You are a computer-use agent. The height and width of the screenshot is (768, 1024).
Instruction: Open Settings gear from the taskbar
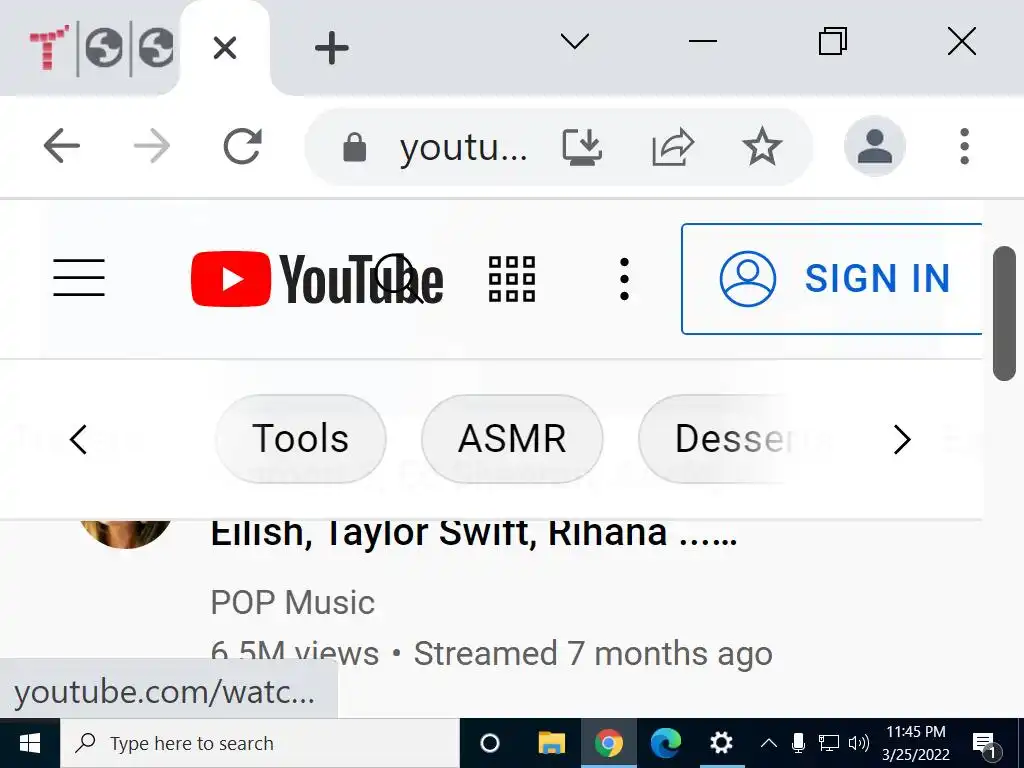click(x=722, y=743)
